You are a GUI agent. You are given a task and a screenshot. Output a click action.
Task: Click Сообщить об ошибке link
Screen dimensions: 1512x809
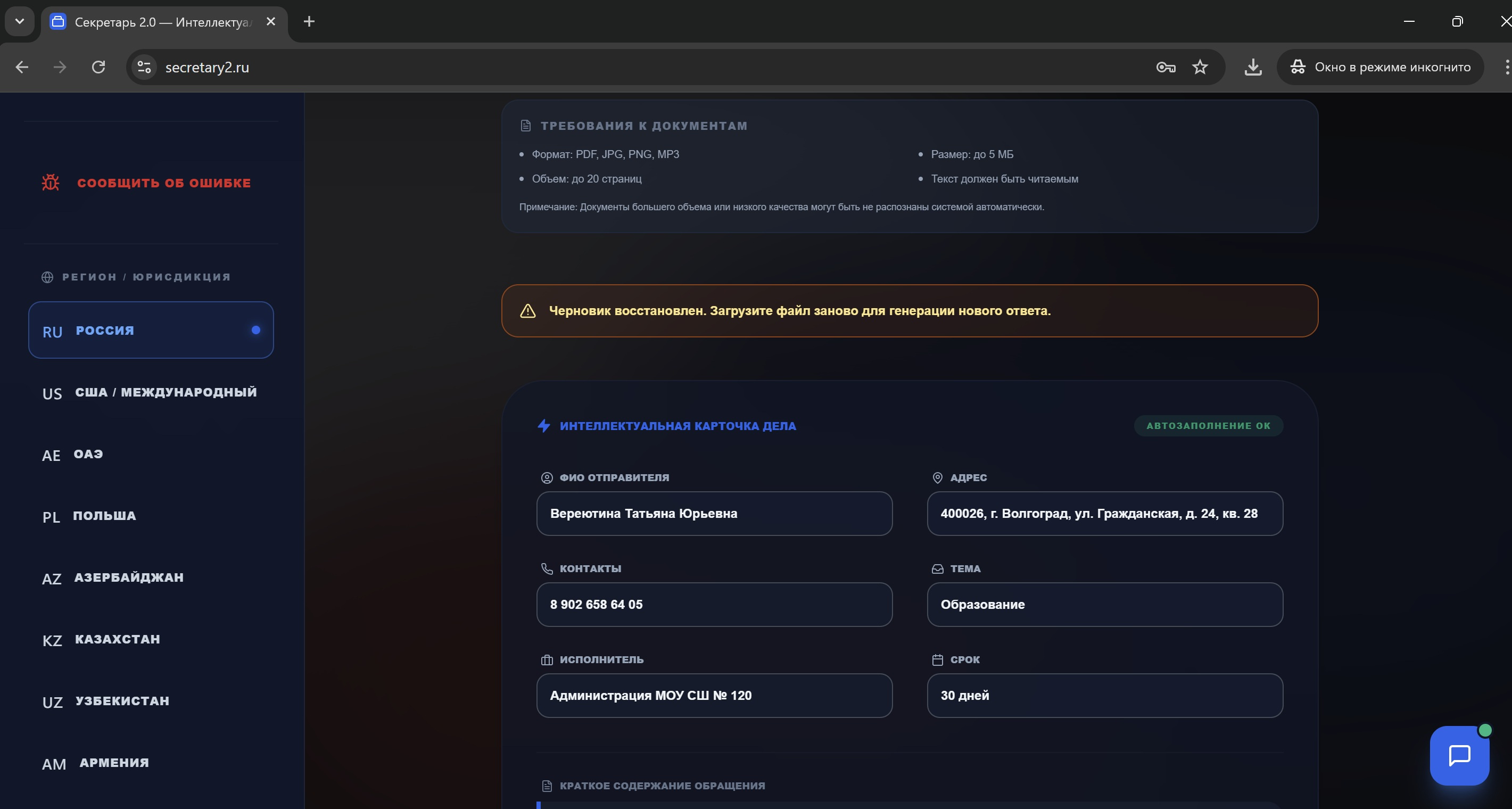[x=164, y=183]
